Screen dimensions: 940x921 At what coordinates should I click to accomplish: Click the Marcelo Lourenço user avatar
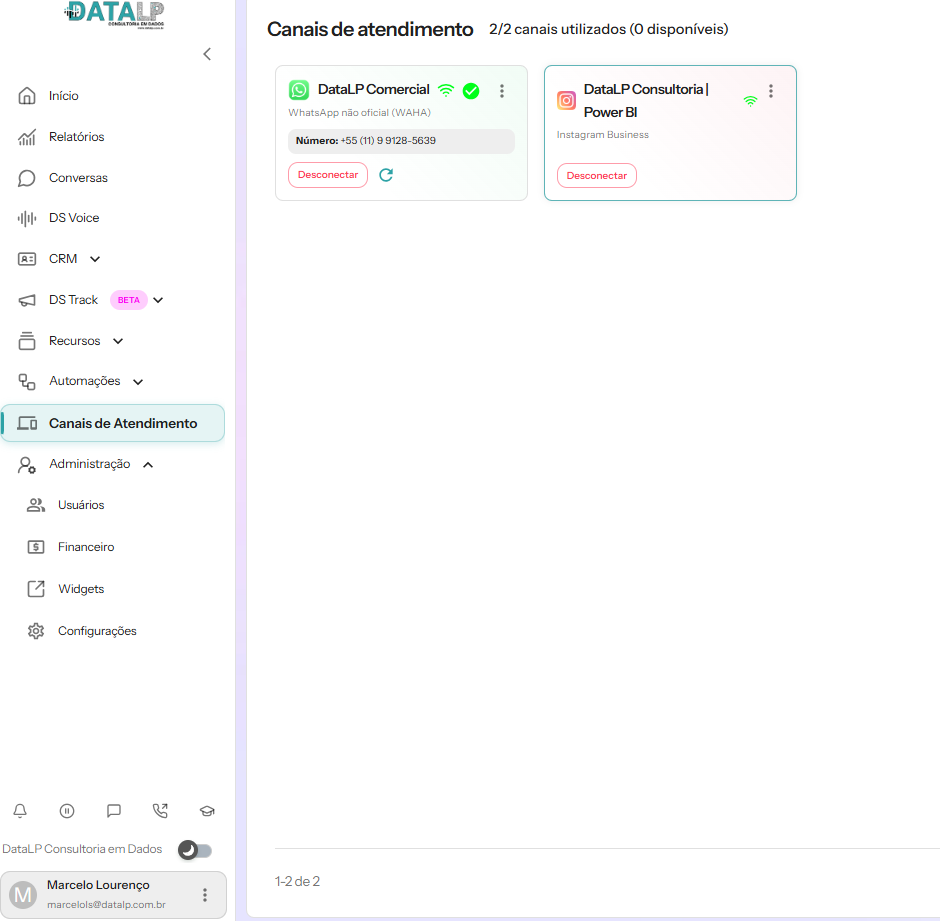click(23, 895)
